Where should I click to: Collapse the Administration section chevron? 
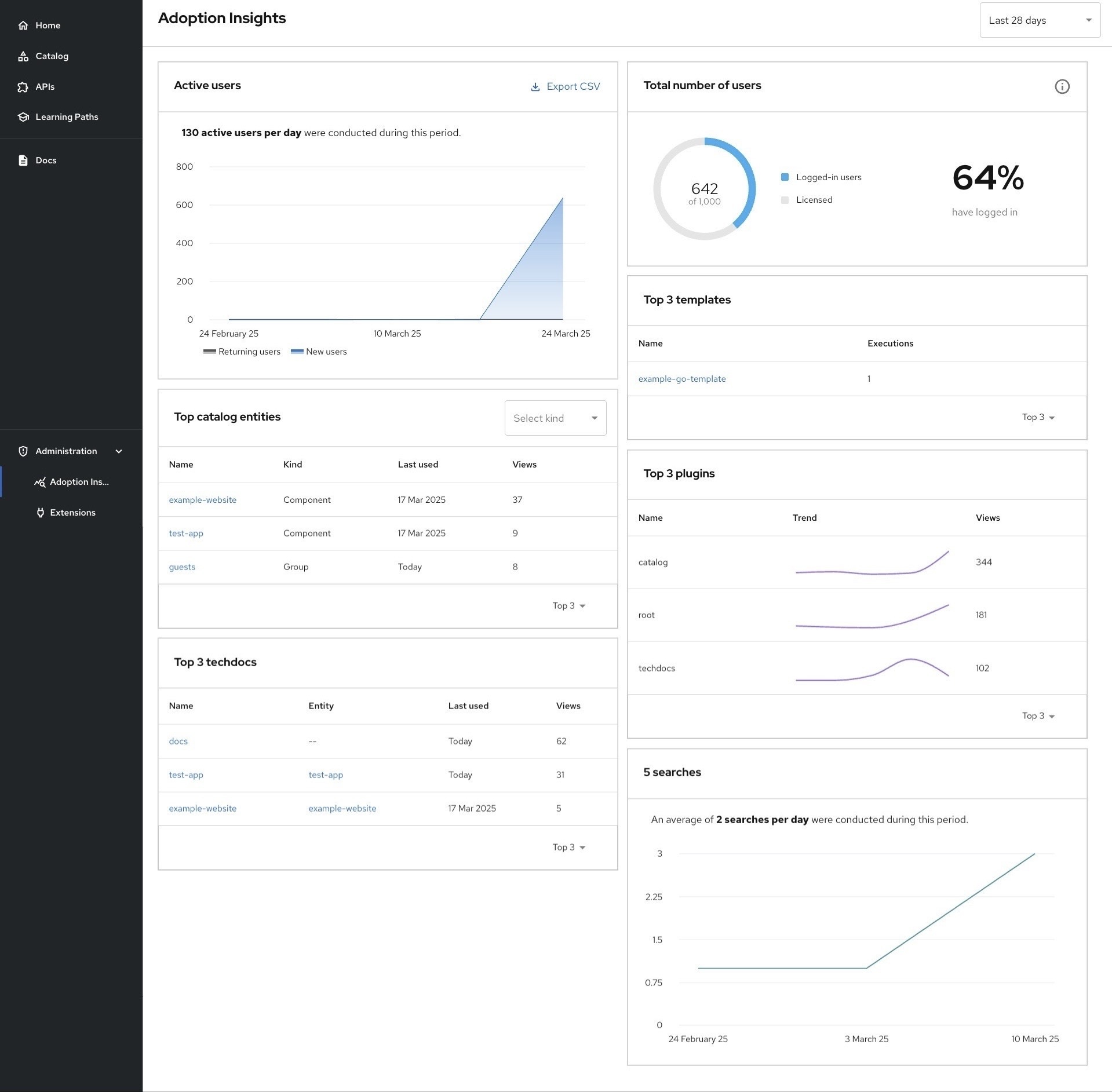coord(119,451)
